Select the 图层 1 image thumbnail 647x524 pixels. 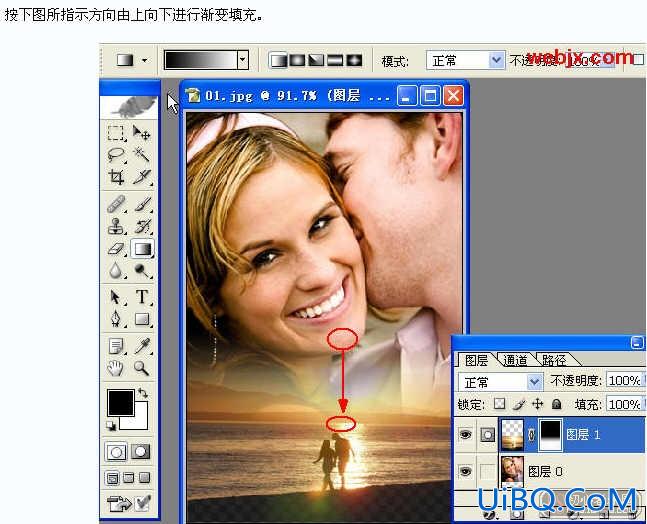click(512, 435)
